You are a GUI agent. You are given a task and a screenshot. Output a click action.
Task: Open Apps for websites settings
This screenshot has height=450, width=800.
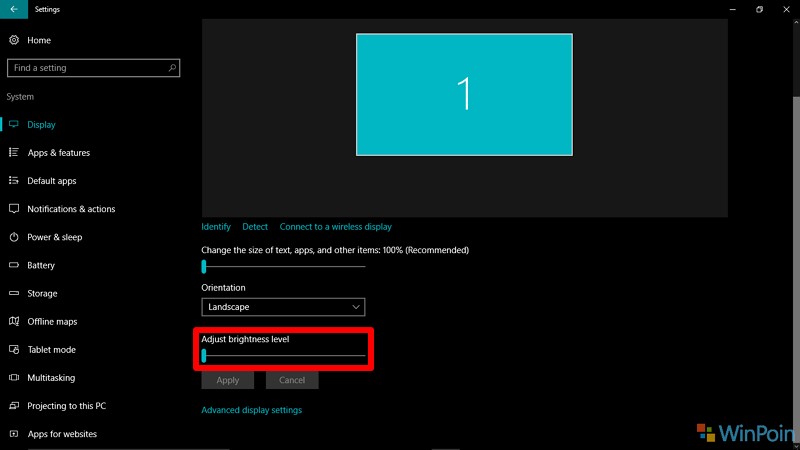point(62,434)
